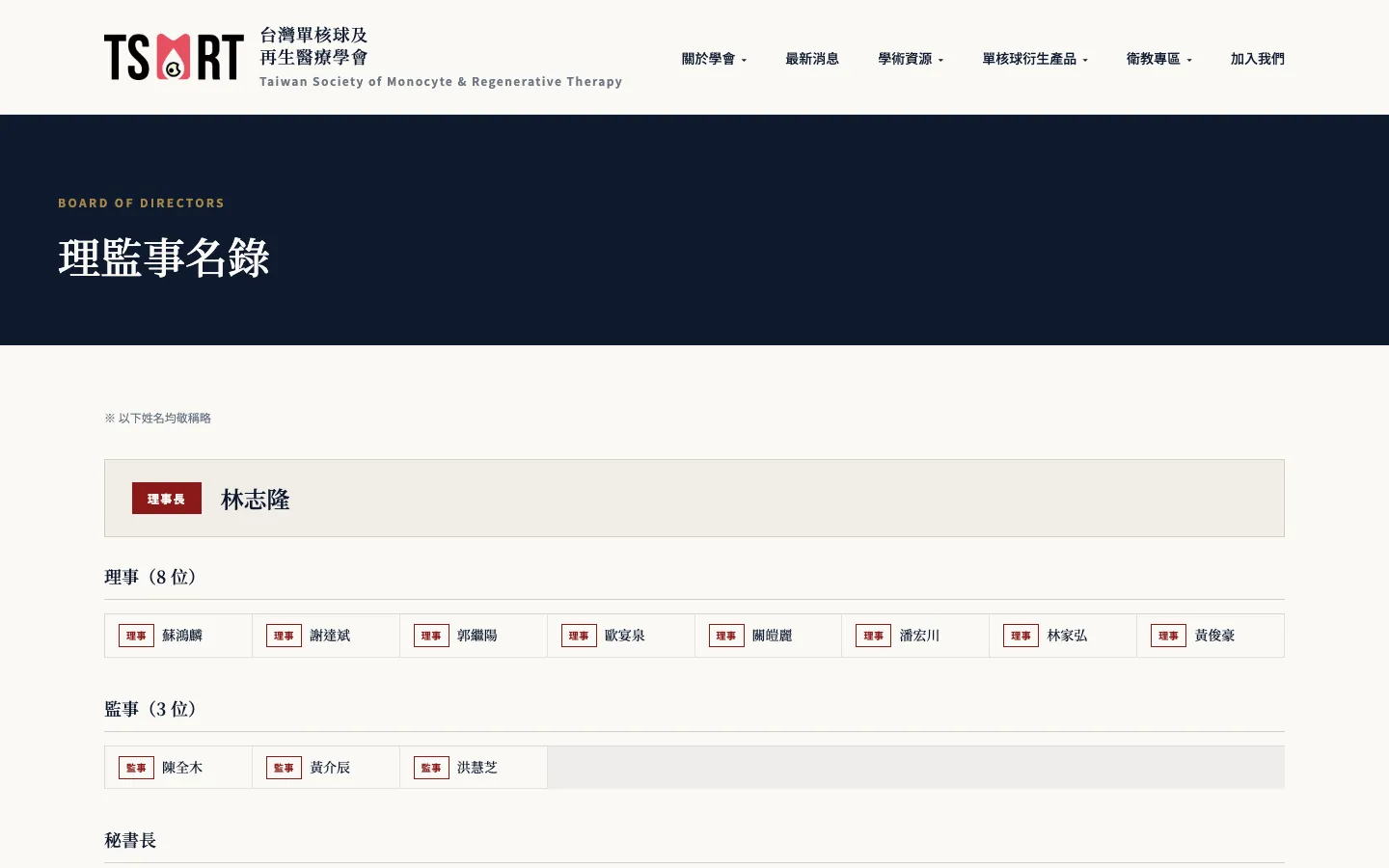Screen dimensions: 1389x868
Task: Select chairman name 林志隆
Action: click(x=256, y=500)
